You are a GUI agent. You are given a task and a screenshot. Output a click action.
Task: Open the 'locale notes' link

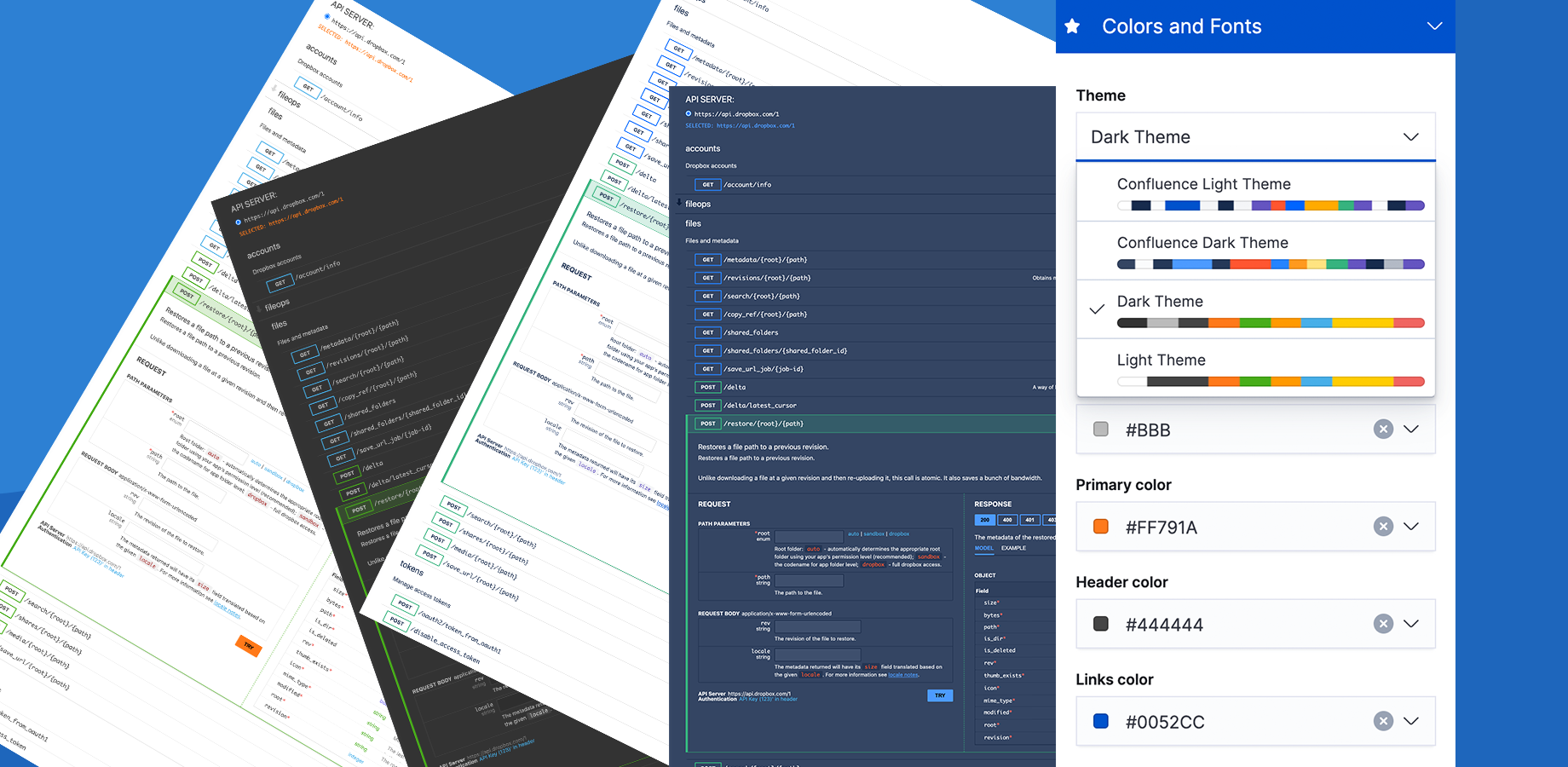click(903, 675)
